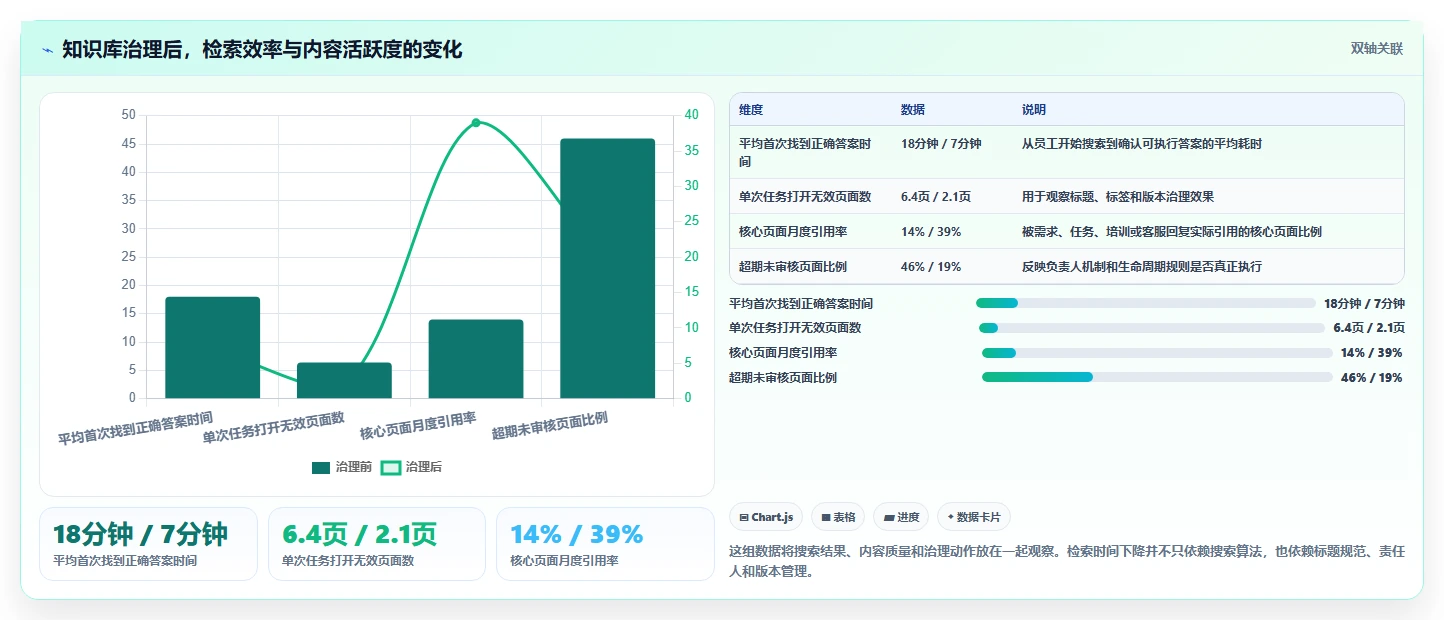Screen dimensions: 1444x620
Task: Click progress value label 46% / 19%
Action: pos(1372,378)
